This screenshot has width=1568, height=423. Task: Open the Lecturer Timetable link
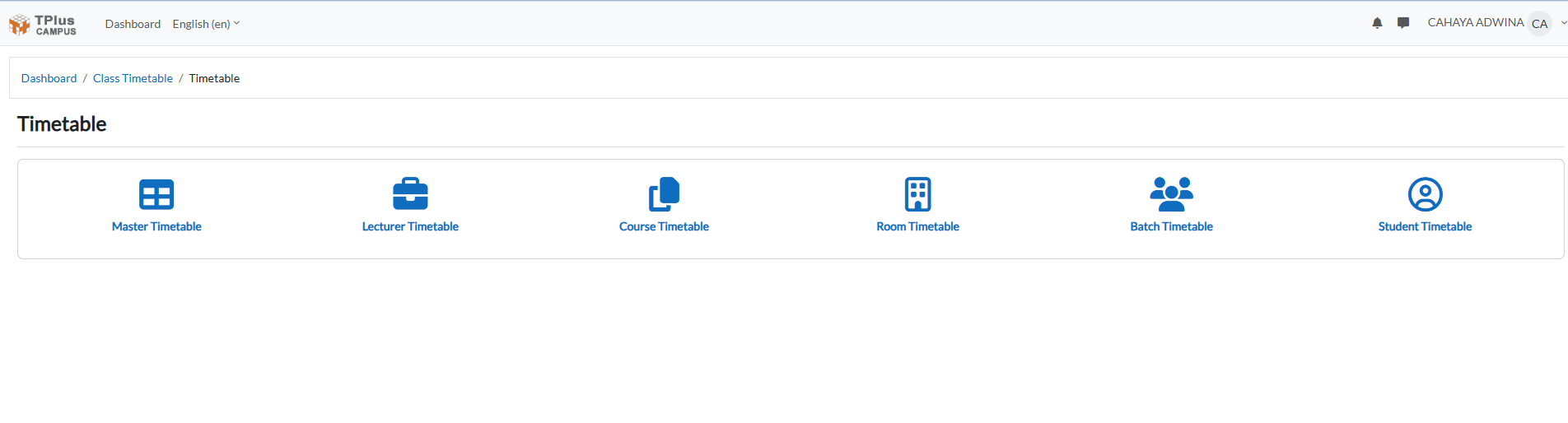point(410,226)
